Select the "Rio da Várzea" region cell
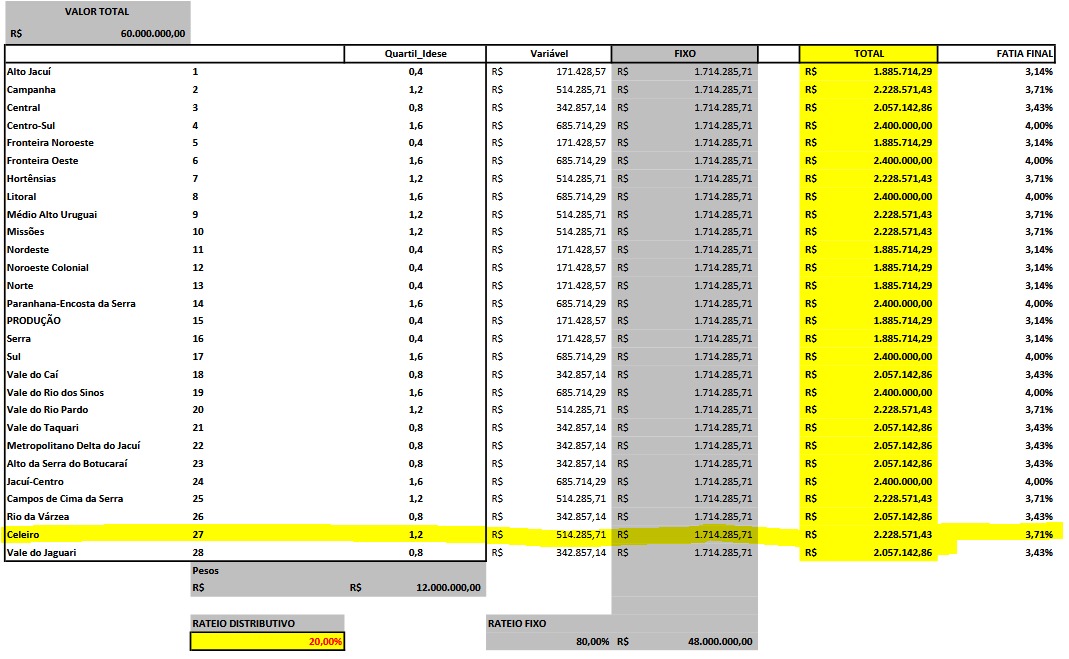The width and height of the screenshot is (1069, 659). click(x=37, y=517)
